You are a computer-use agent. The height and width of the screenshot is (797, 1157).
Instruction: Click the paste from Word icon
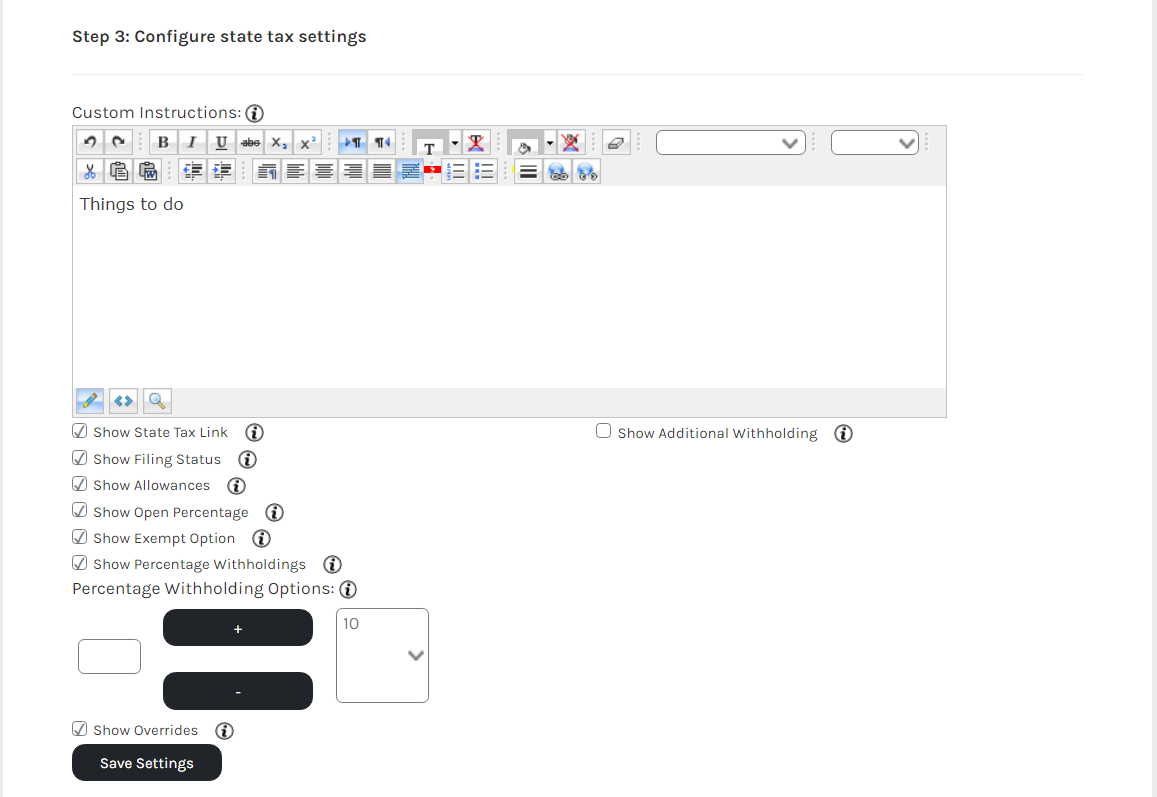point(148,171)
